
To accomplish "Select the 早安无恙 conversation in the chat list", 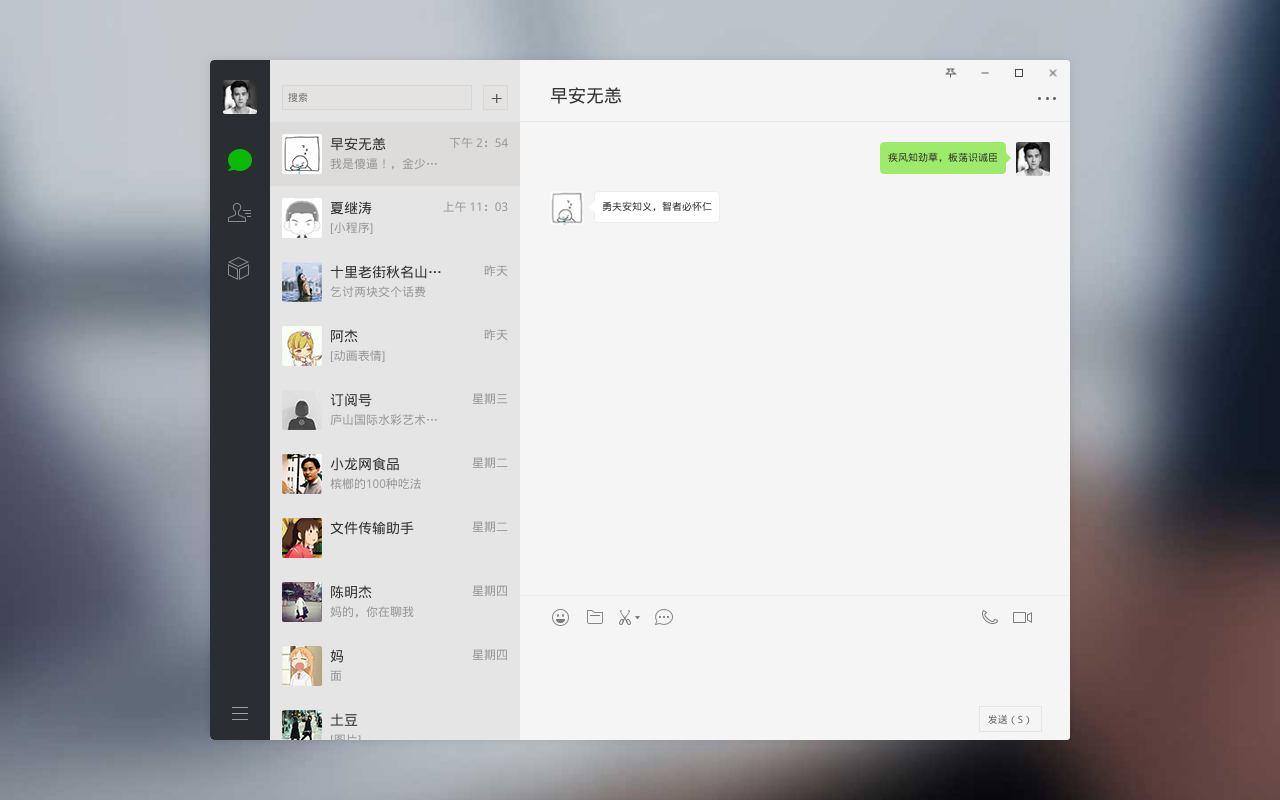I will (x=395, y=154).
